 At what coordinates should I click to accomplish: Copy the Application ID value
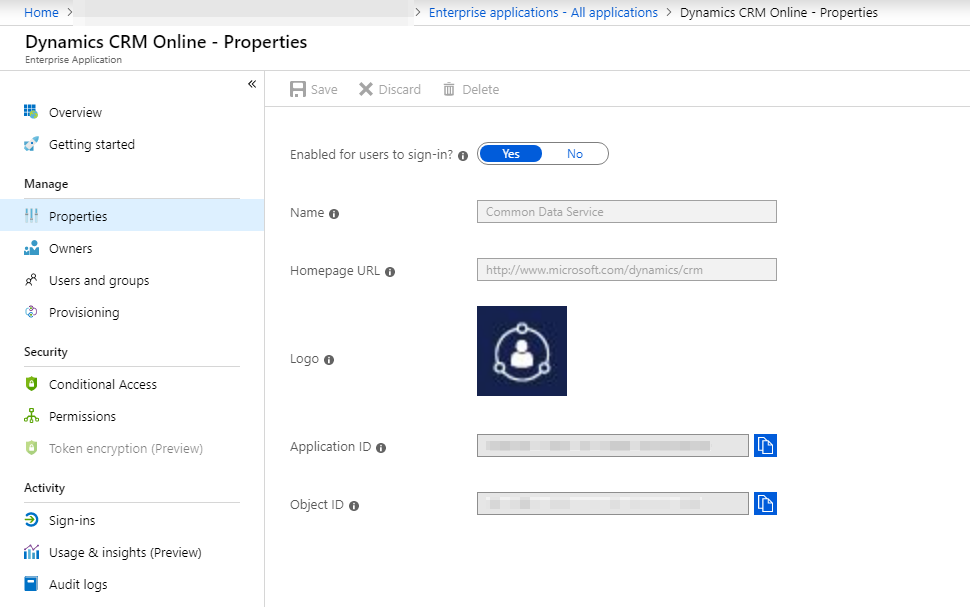point(765,445)
